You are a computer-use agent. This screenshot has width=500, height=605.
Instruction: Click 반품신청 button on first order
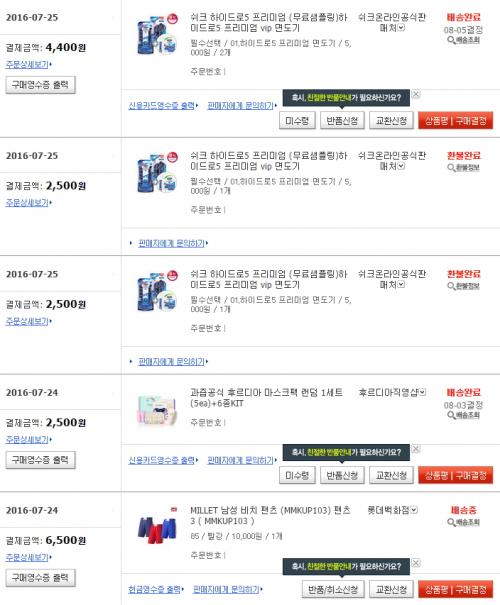click(342, 121)
